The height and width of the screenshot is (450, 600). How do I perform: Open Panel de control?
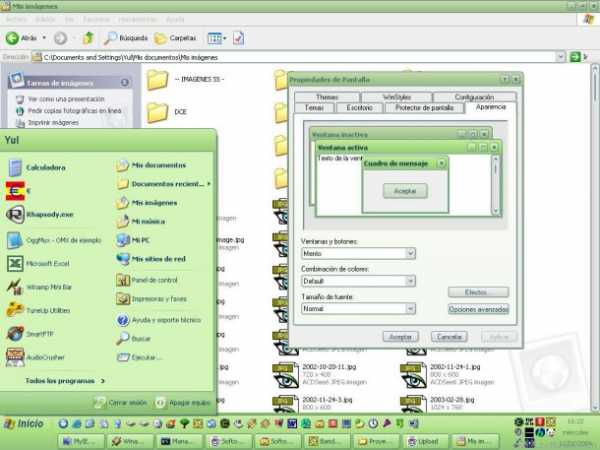(147, 280)
